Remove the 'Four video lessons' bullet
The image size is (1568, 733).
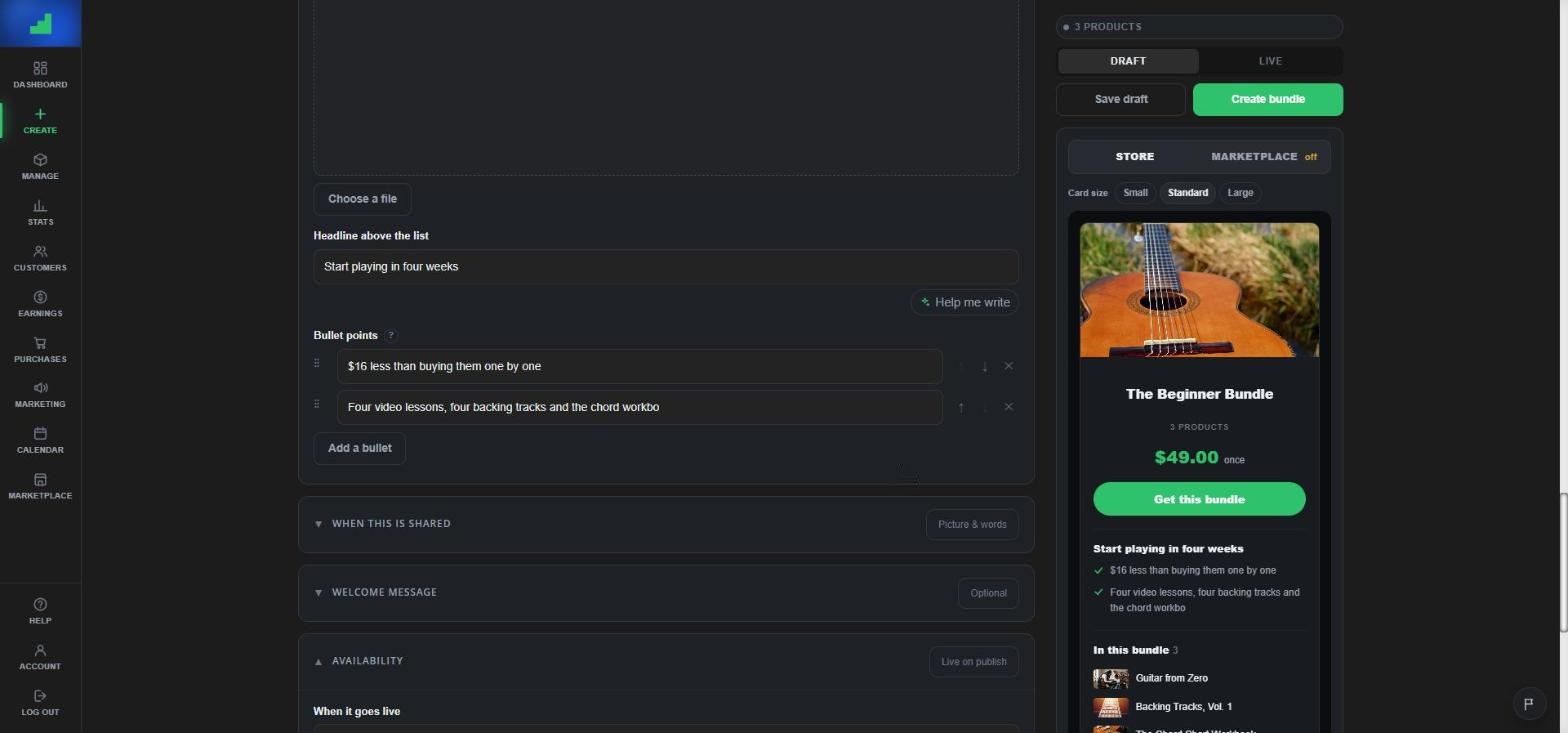click(1008, 407)
